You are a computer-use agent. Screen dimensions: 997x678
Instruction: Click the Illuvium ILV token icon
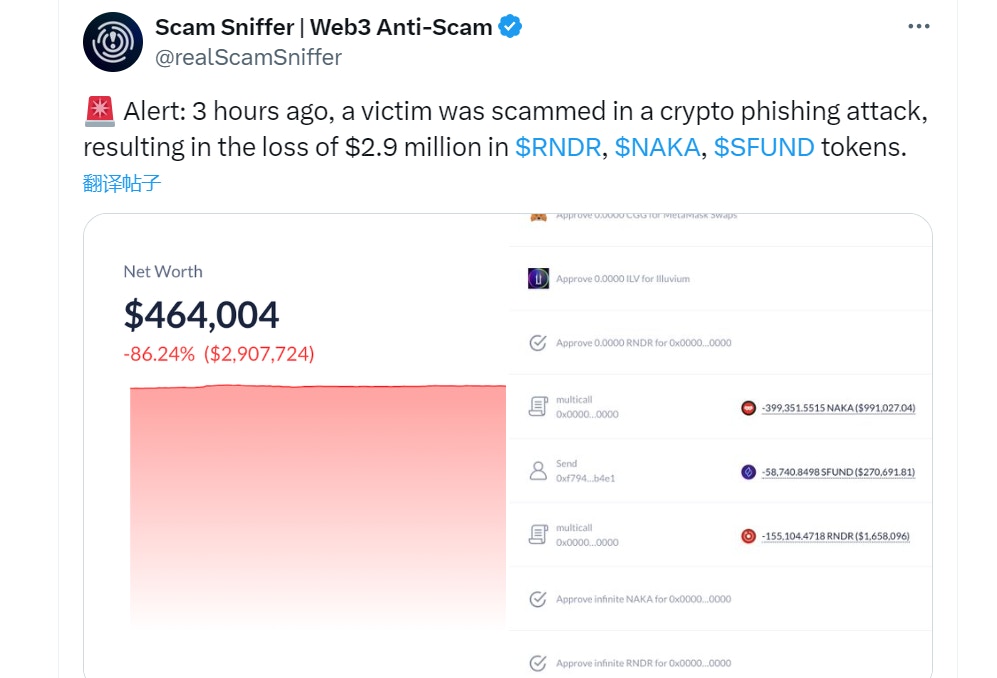(538, 277)
